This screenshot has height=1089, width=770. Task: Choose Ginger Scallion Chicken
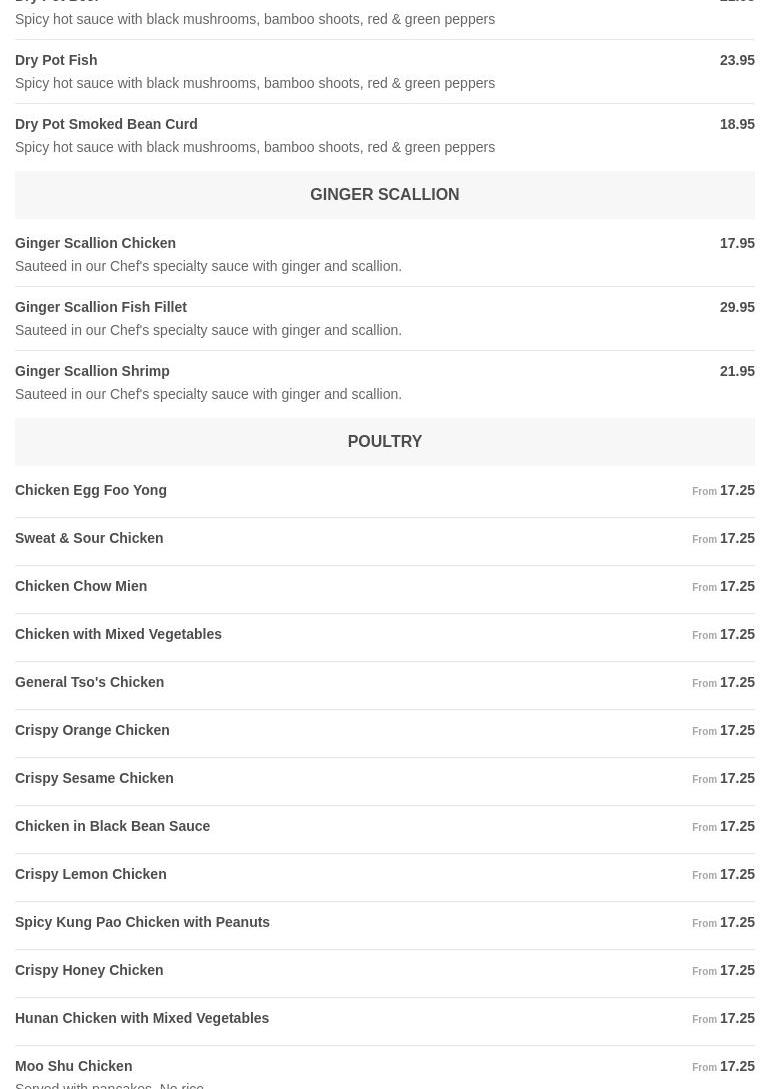pos(95,243)
